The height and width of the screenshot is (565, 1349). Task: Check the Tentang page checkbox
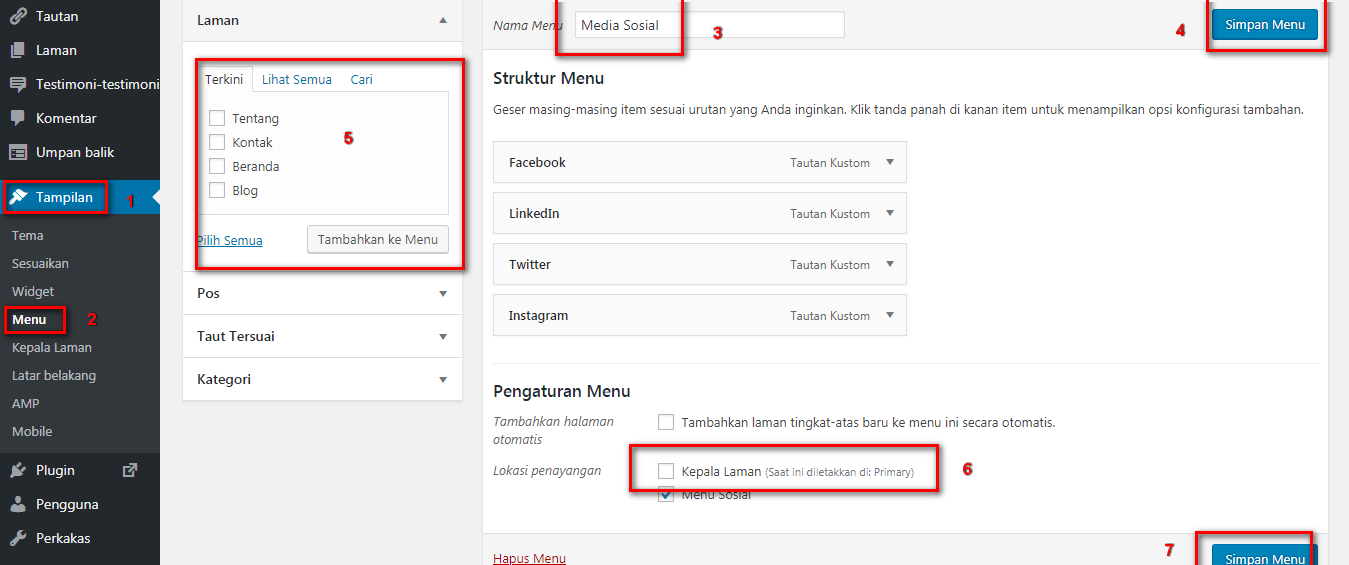pos(217,118)
